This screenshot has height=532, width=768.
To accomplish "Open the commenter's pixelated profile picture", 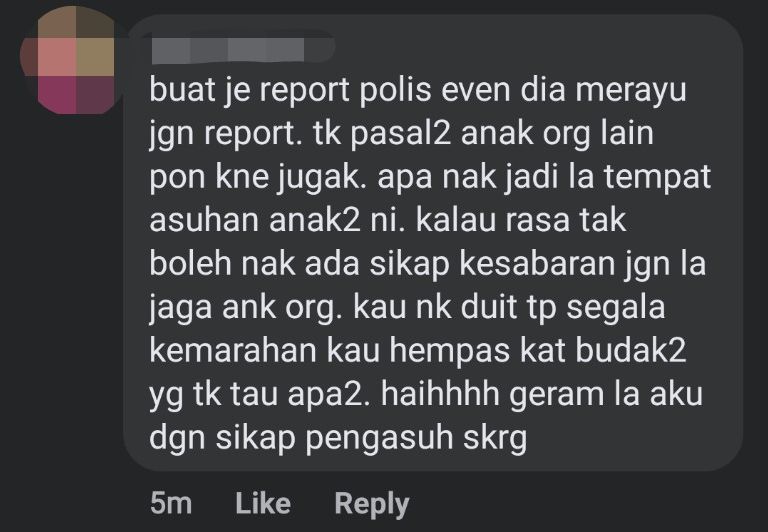I will pyautogui.click(x=69, y=60).
